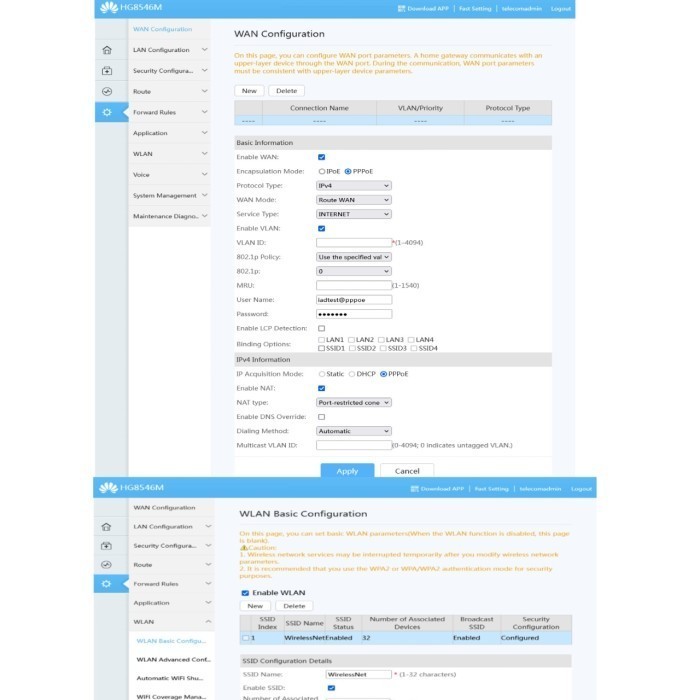Uncheck the Enable WLAN checkbox
The image size is (700, 700).
(245, 593)
